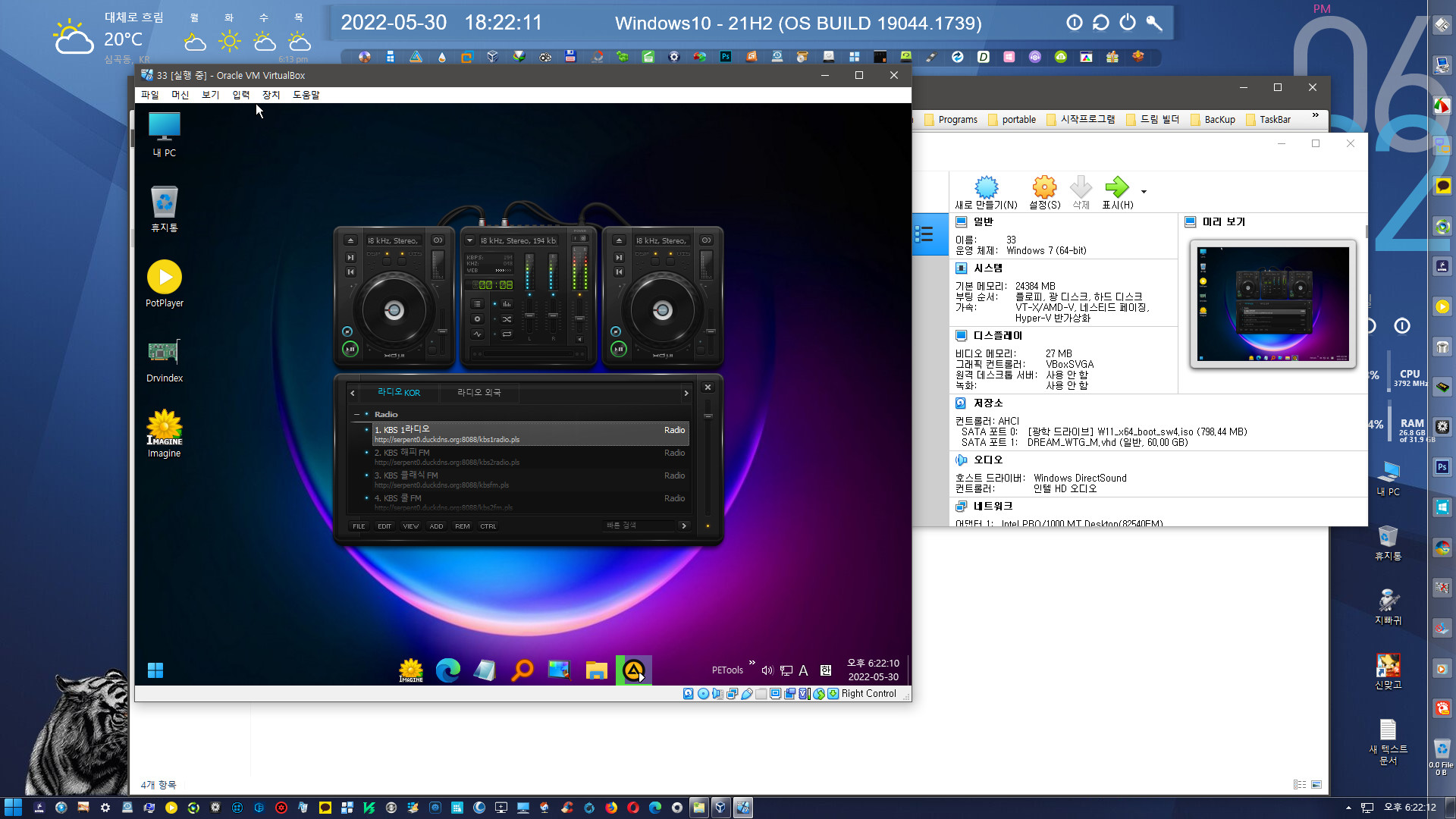The width and height of the screenshot is (1456, 819).
Task: Open Imagine from the VM taskbar
Action: point(410,670)
